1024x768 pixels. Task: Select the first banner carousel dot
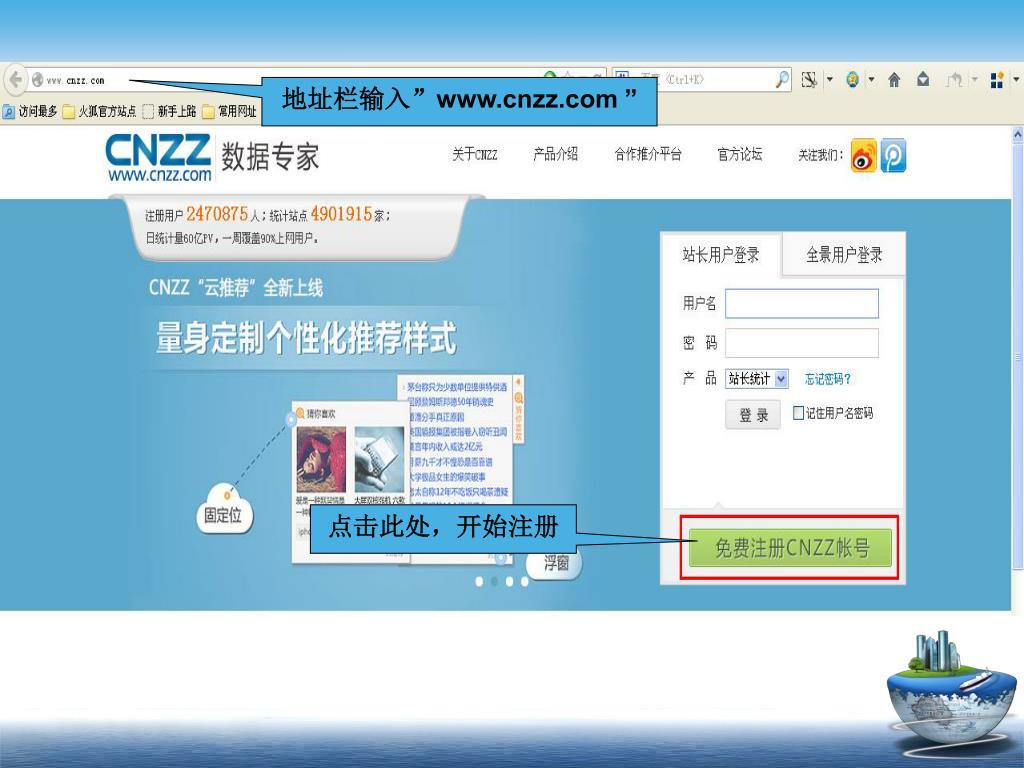[479, 581]
